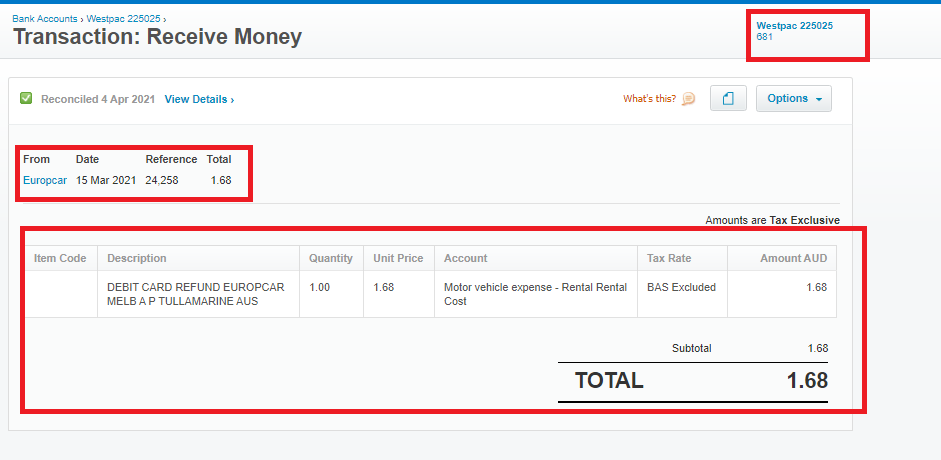941x460 pixels.
Task: Open the Westpac 225025 breadcrumb link
Action: 124,19
